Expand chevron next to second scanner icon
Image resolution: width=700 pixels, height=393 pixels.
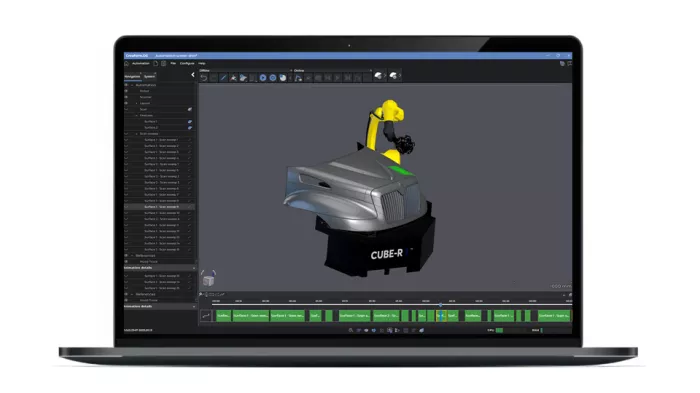point(400,76)
